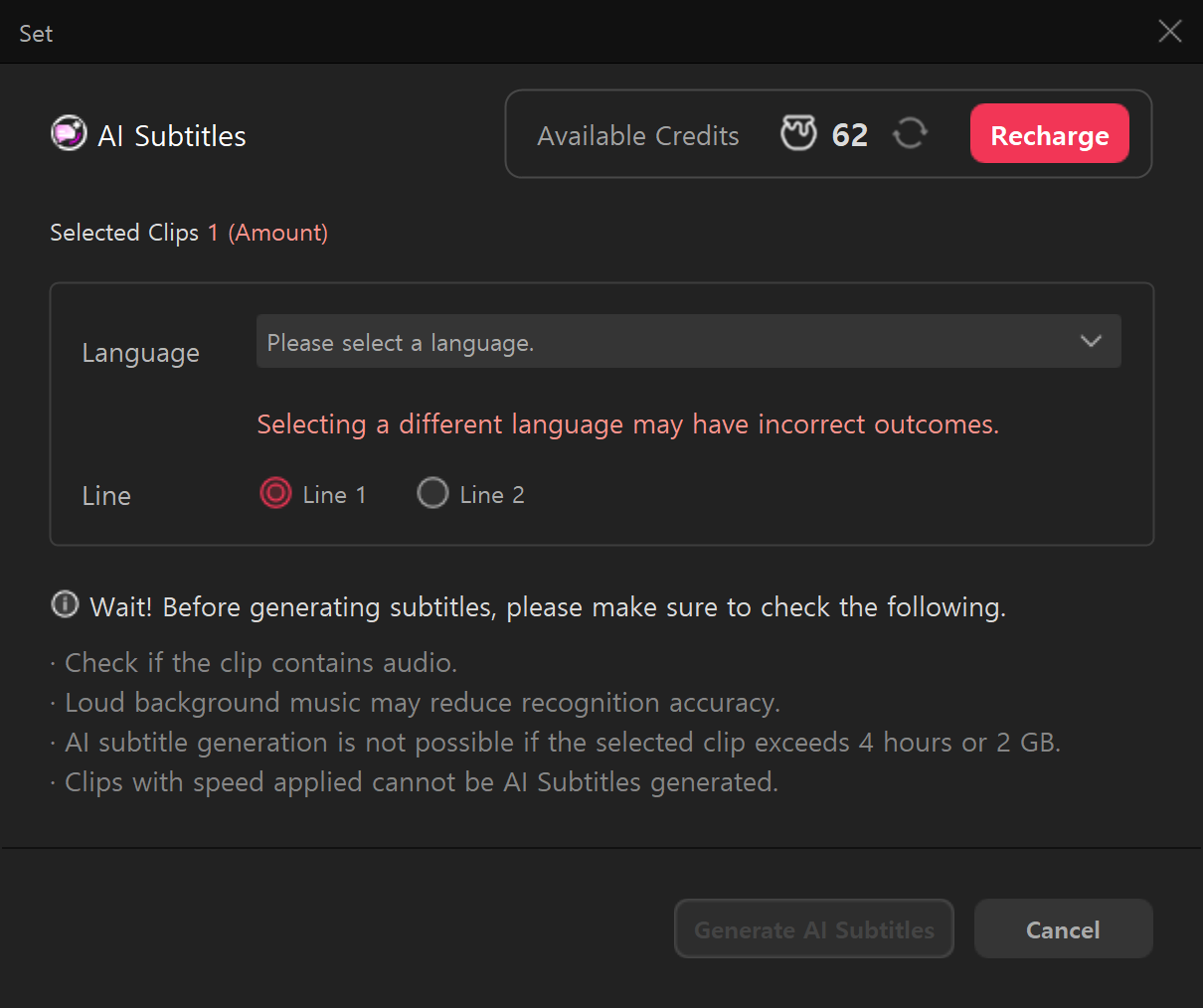Image resolution: width=1203 pixels, height=1008 pixels.
Task: Click the credits jar icon
Action: pos(798,133)
